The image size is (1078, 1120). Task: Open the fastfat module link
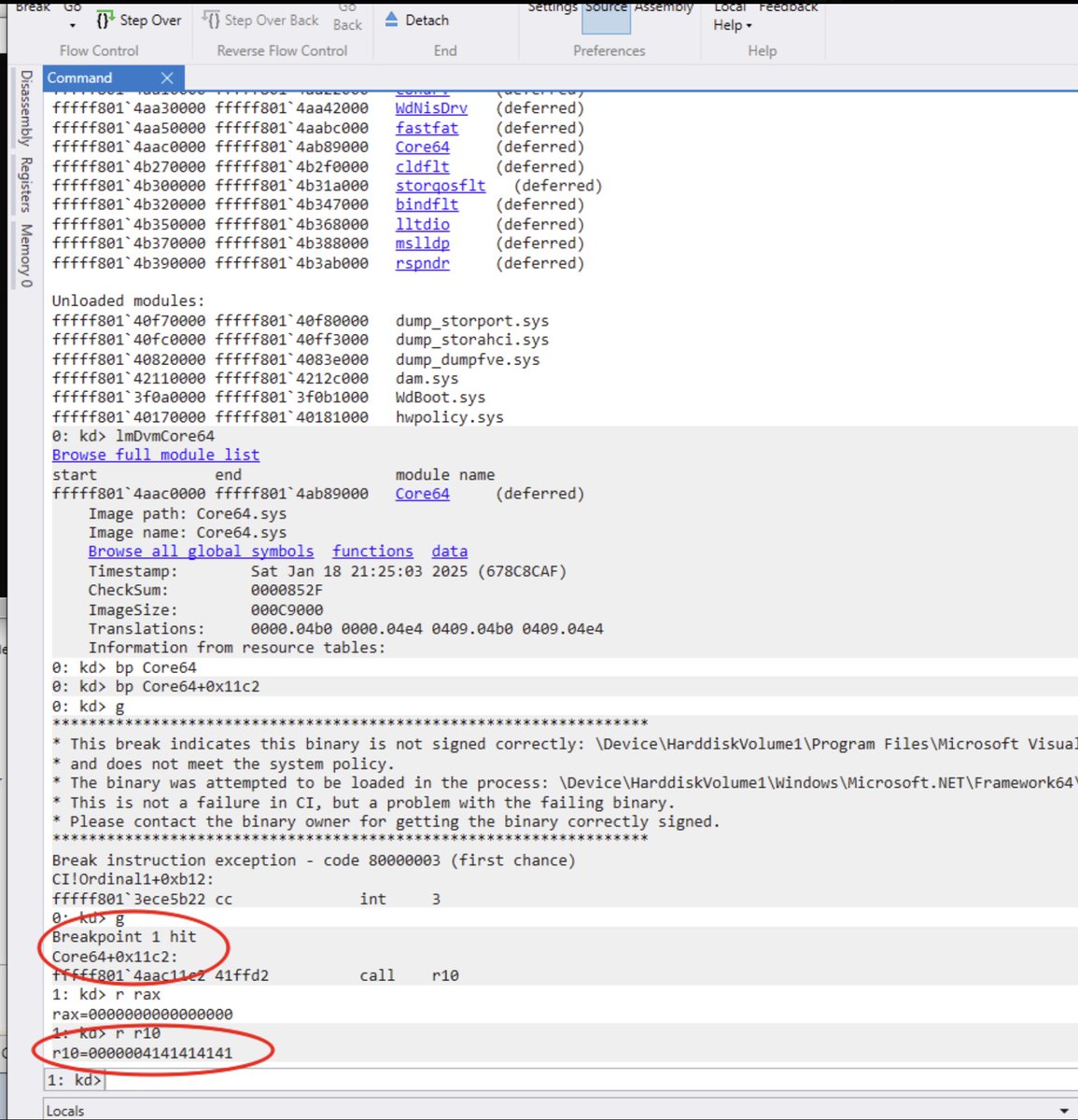tap(427, 128)
